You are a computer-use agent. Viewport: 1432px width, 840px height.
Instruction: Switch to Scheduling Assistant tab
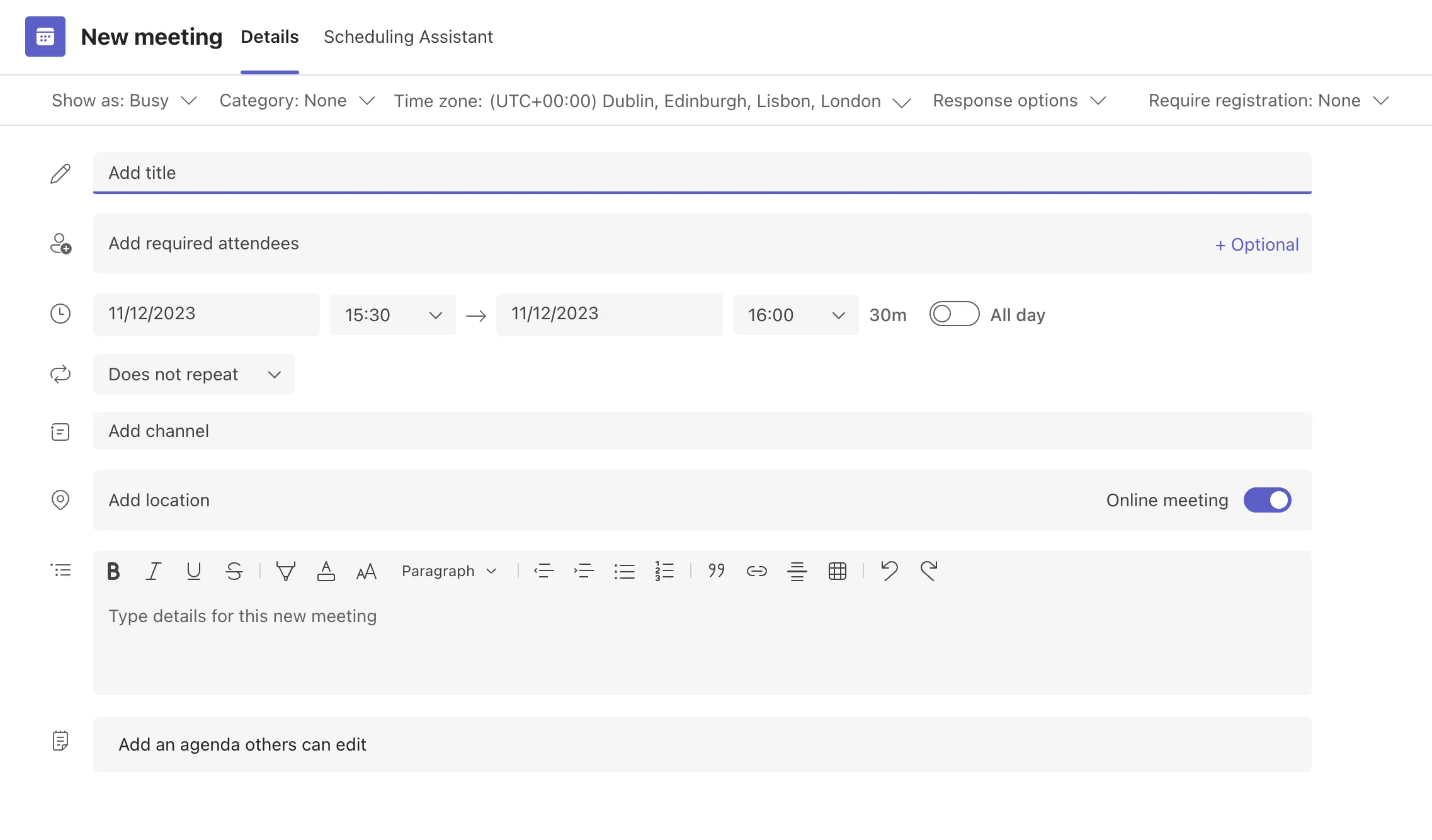point(408,37)
